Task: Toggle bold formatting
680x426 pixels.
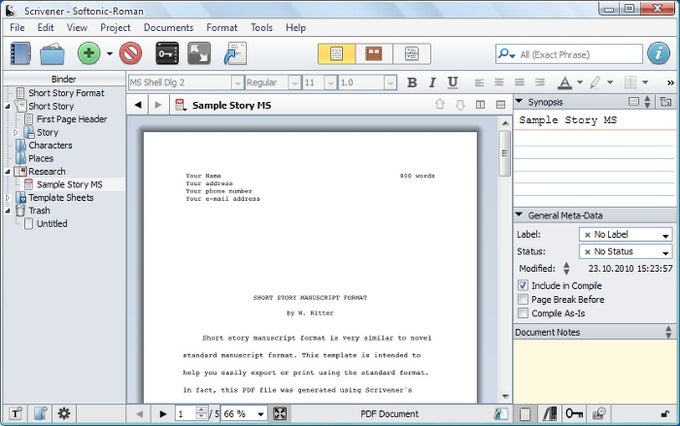Action: pos(412,82)
